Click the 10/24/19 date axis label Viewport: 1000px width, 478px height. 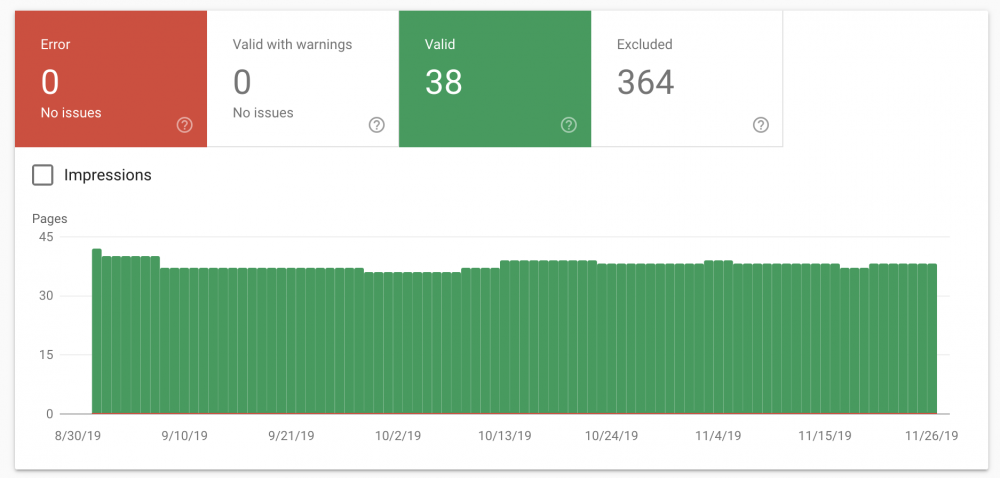click(x=609, y=436)
